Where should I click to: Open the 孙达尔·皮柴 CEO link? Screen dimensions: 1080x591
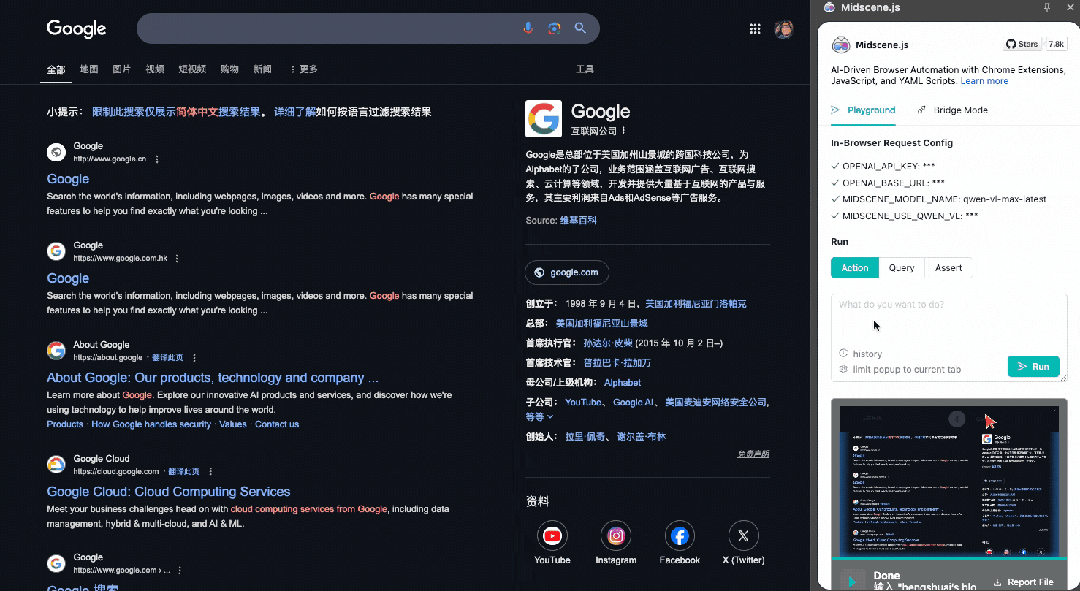coord(608,343)
